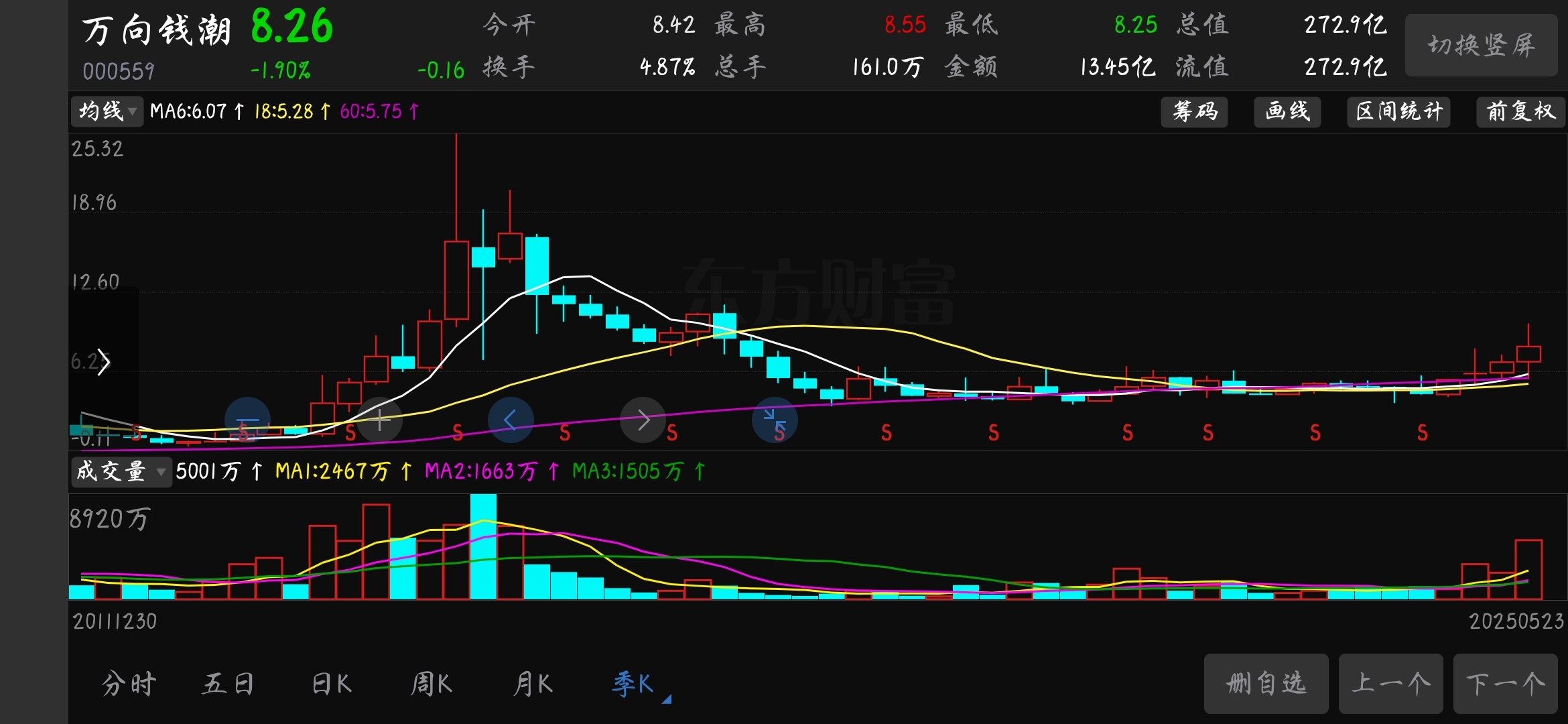The image size is (1568, 724).
Task: Go to next stock with 下一个
Action: (1505, 684)
